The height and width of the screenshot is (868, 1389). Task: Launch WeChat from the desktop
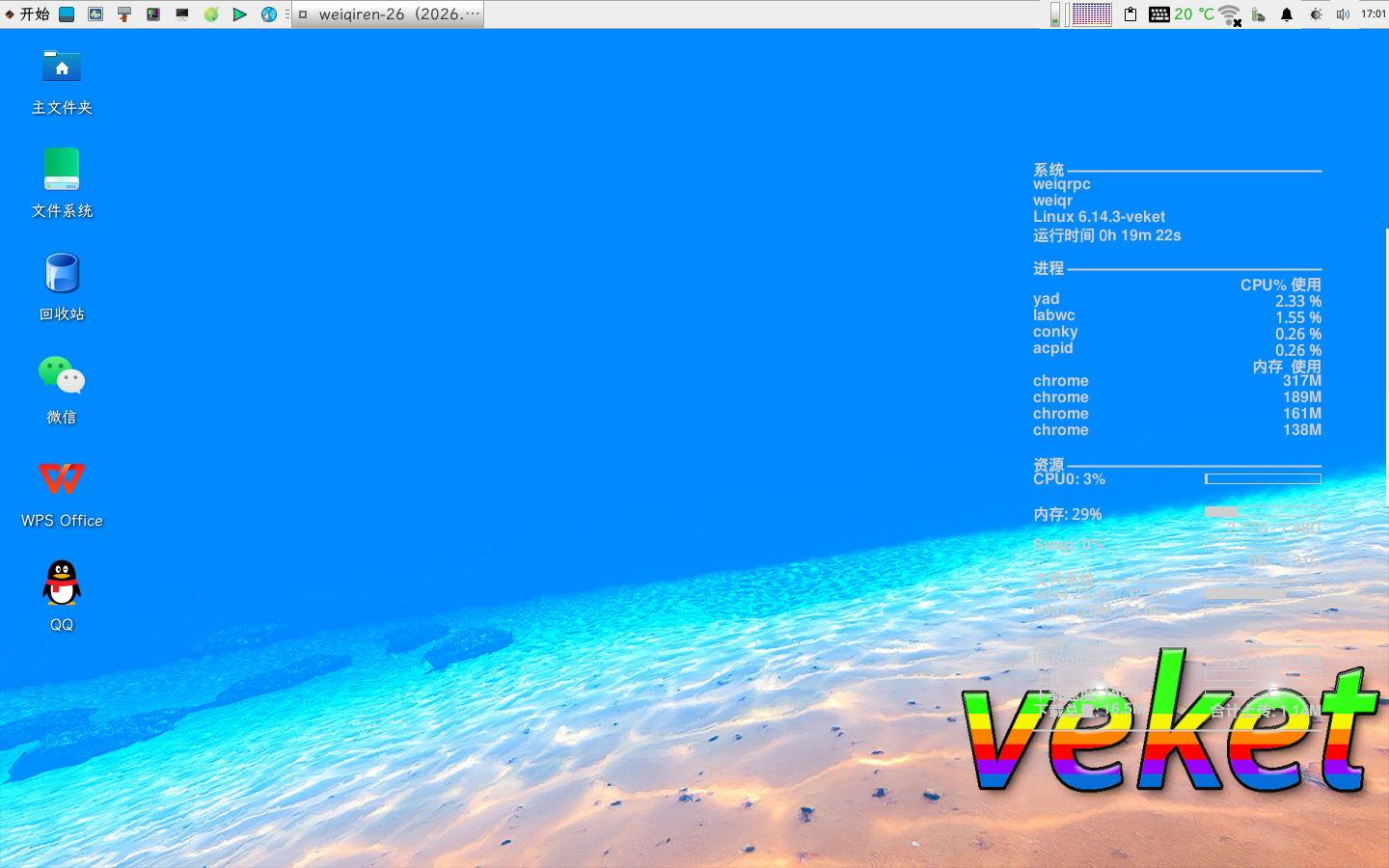pyautogui.click(x=61, y=376)
